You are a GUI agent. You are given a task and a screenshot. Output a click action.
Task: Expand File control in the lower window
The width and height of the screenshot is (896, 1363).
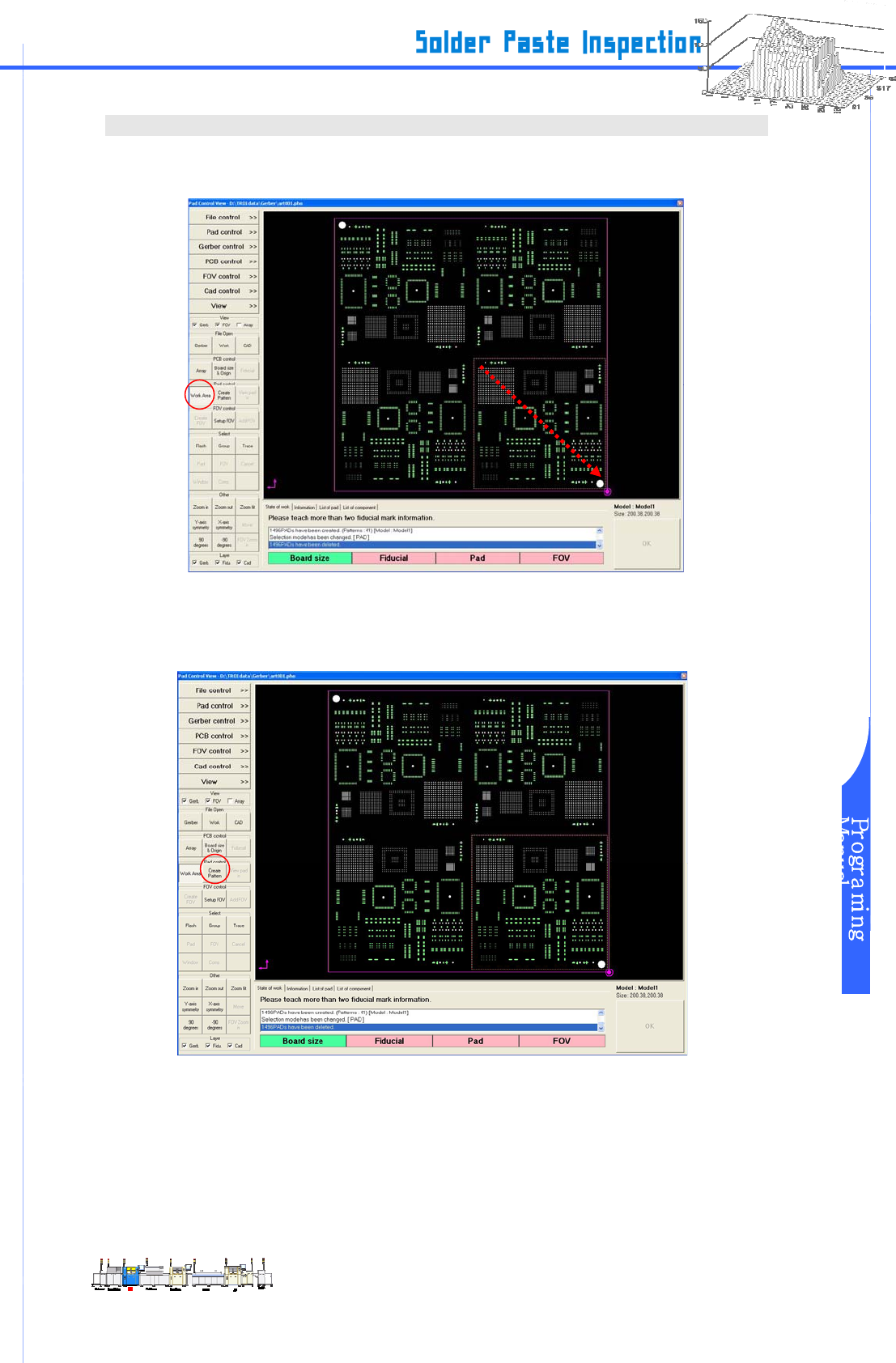click(x=214, y=690)
